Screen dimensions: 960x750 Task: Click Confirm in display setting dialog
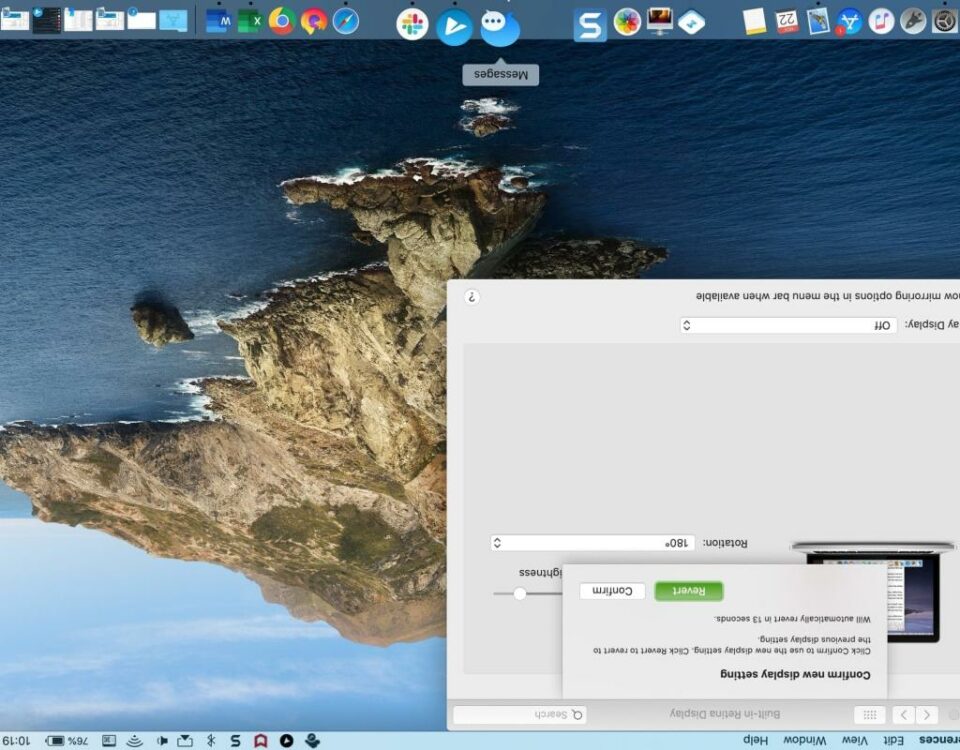(x=612, y=591)
